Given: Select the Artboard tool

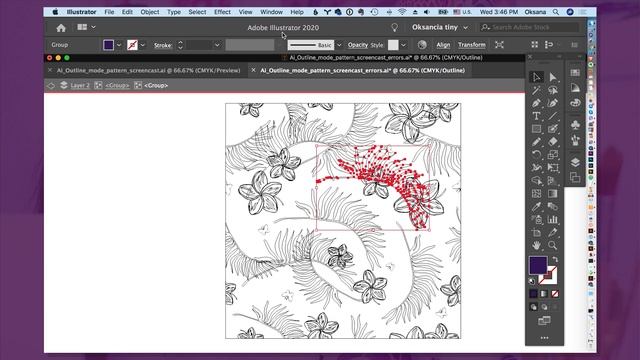Looking at the screenshot, I should 536,233.
